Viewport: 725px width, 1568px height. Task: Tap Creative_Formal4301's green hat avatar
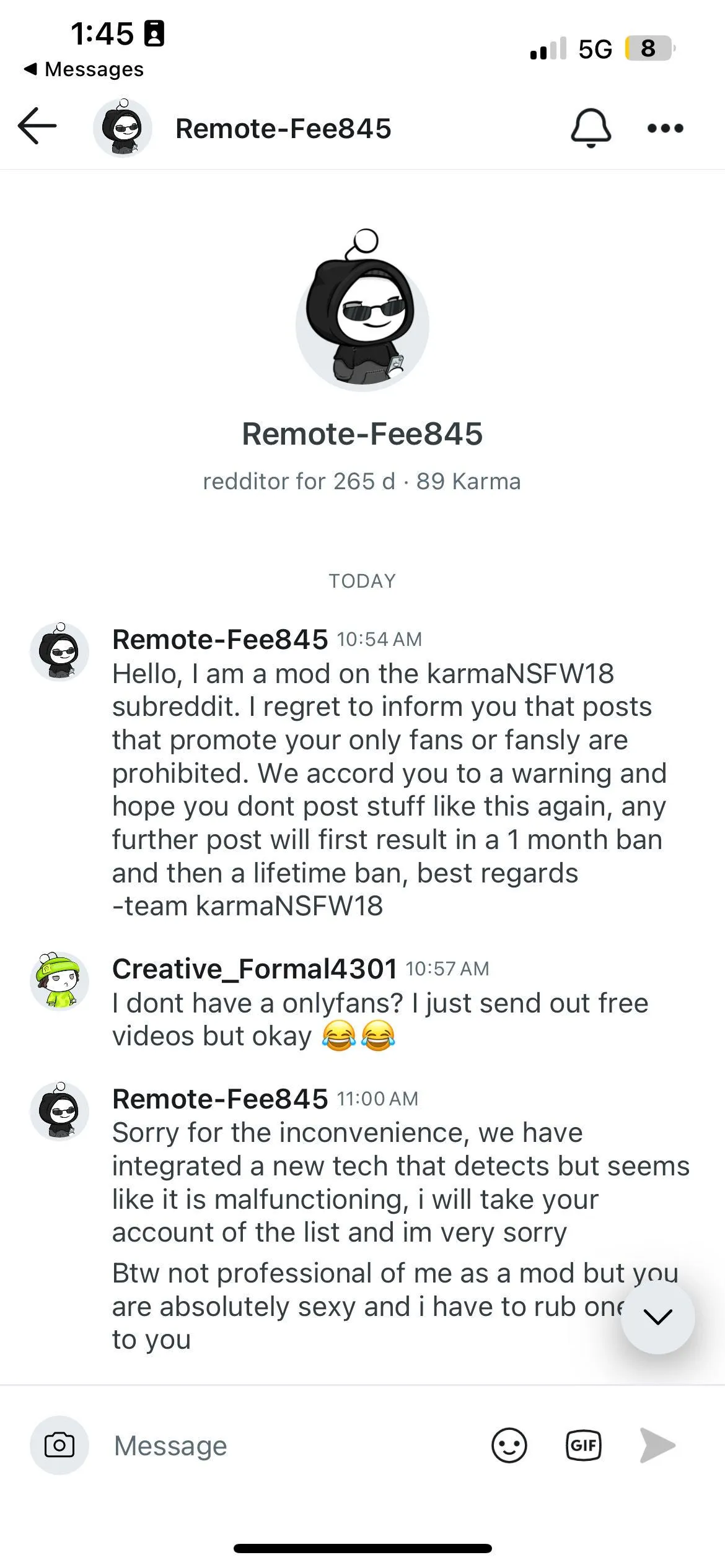point(59,981)
